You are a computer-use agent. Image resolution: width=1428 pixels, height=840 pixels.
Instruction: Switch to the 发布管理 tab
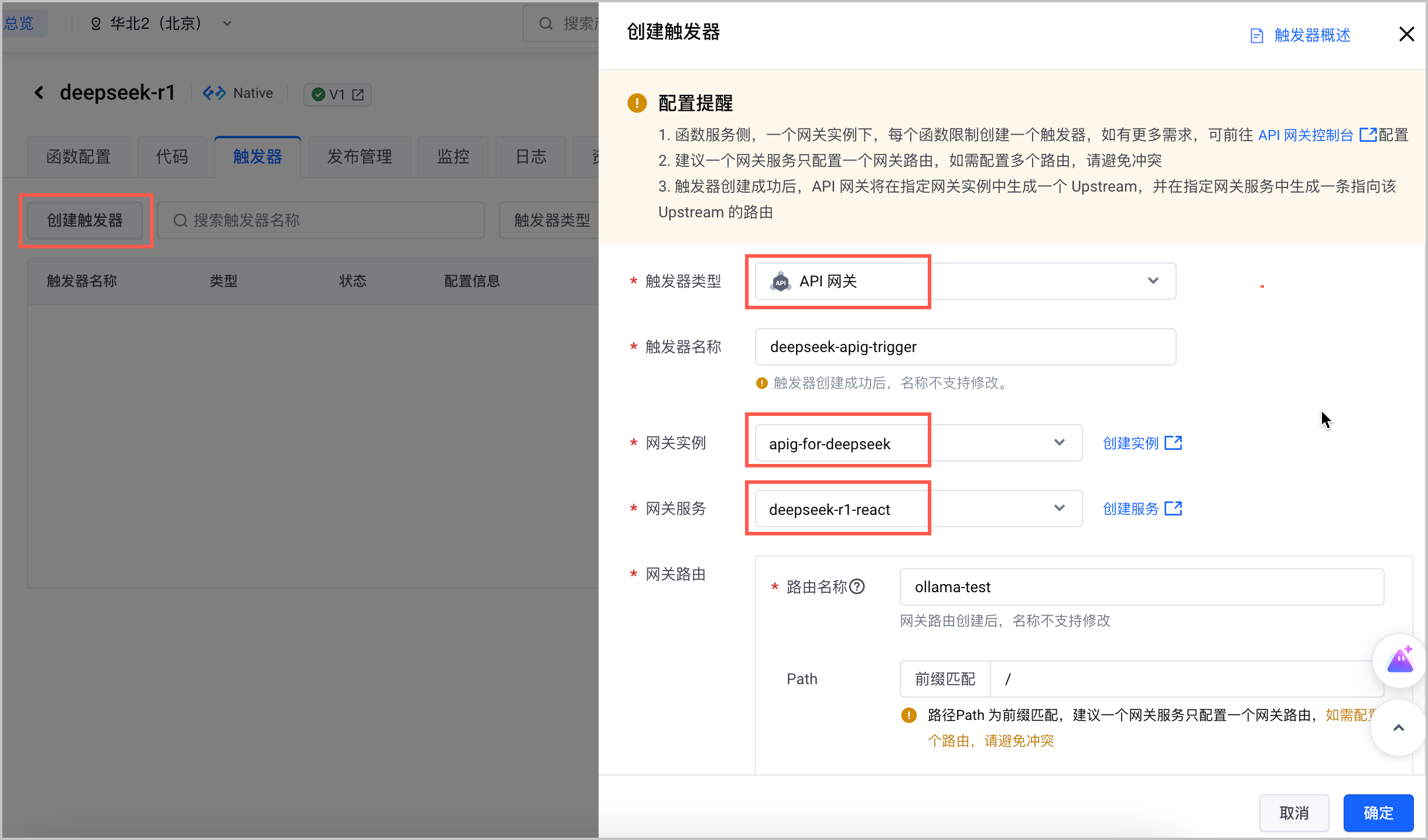[360, 156]
